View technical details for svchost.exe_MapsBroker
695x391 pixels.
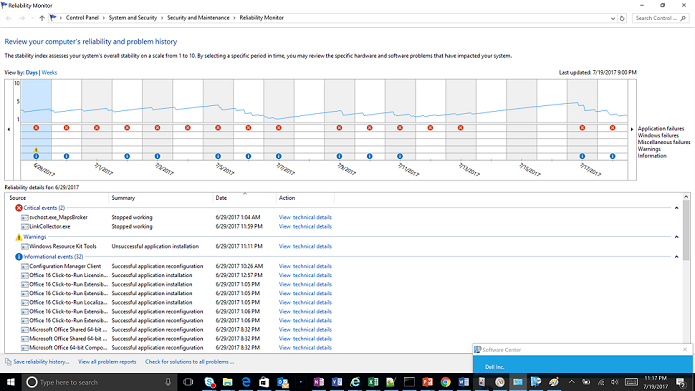(305, 217)
